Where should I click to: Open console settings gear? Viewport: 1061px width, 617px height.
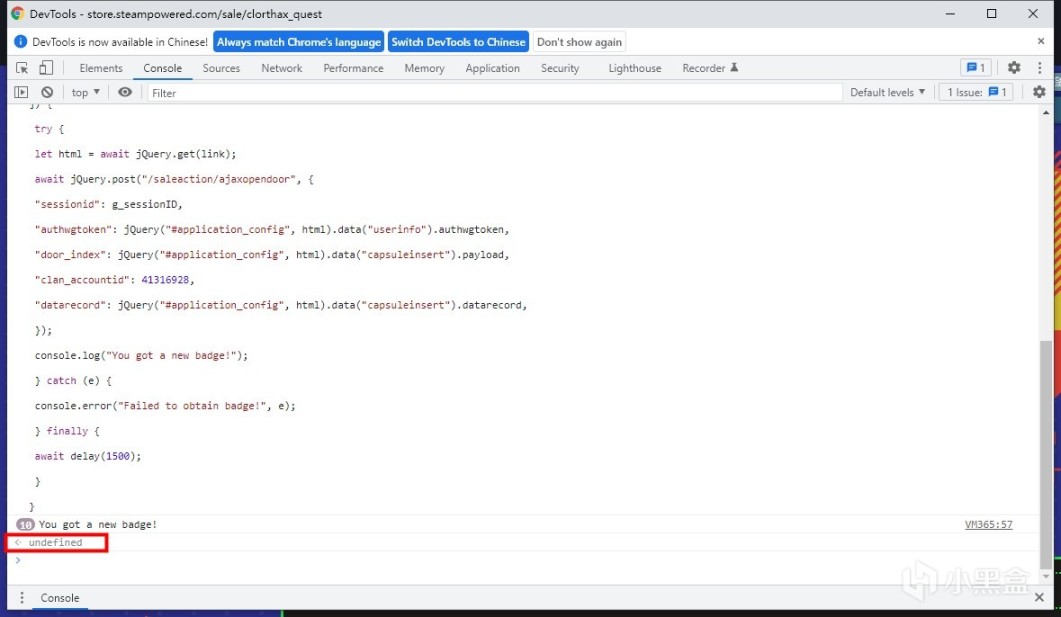coord(1039,92)
